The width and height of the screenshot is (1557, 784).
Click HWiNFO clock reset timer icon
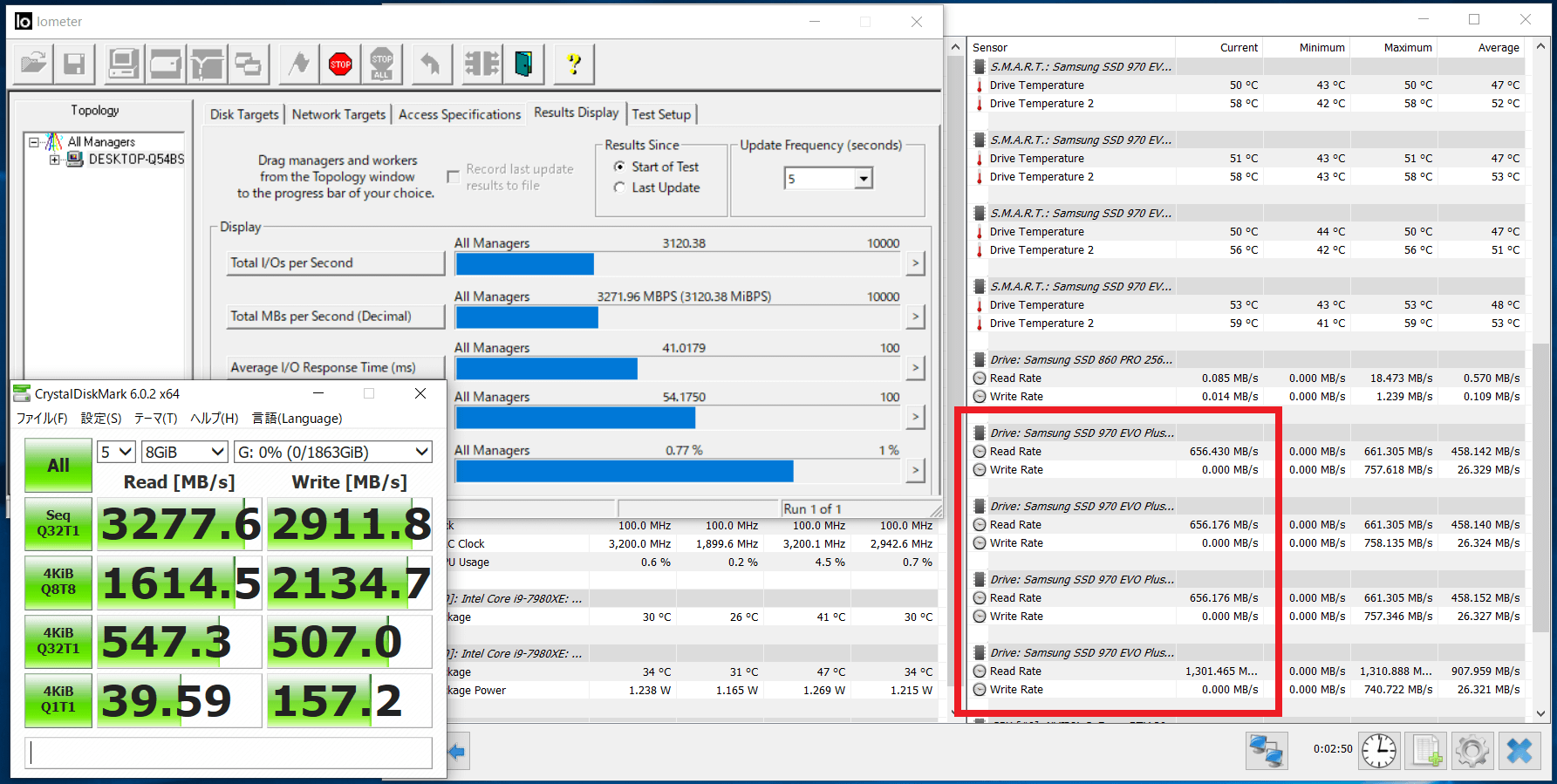pos(1379,750)
